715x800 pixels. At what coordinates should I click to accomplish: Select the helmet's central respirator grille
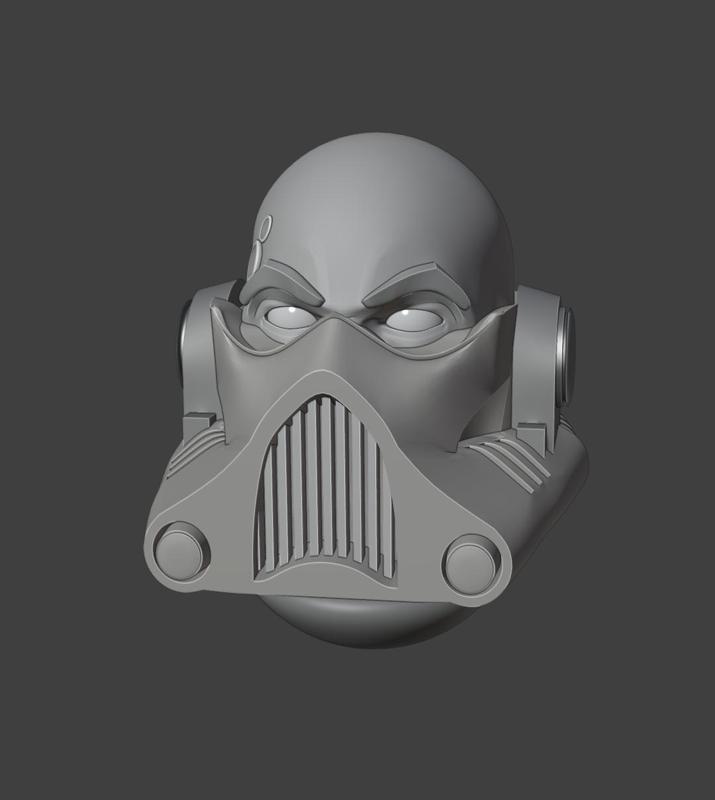pyautogui.click(x=325, y=490)
